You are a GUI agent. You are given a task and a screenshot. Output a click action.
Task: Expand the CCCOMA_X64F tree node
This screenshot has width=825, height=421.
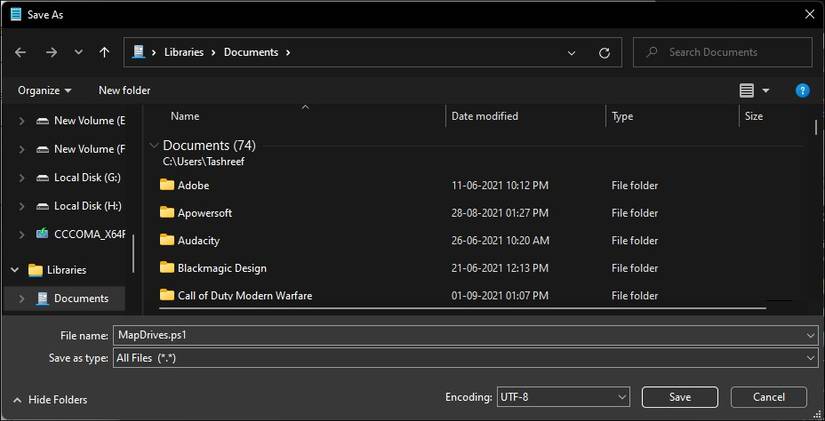click(22, 234)
